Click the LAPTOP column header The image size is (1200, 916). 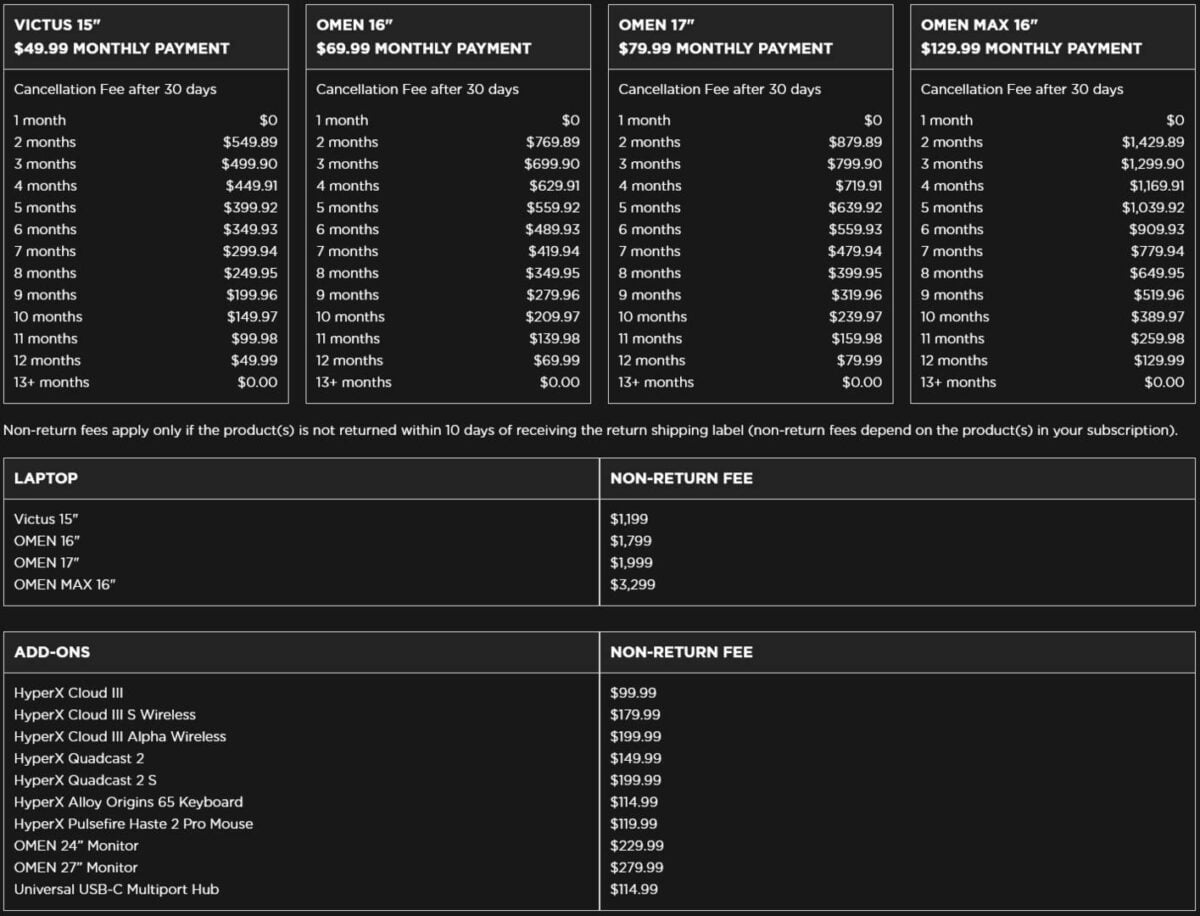click(46, 478)
